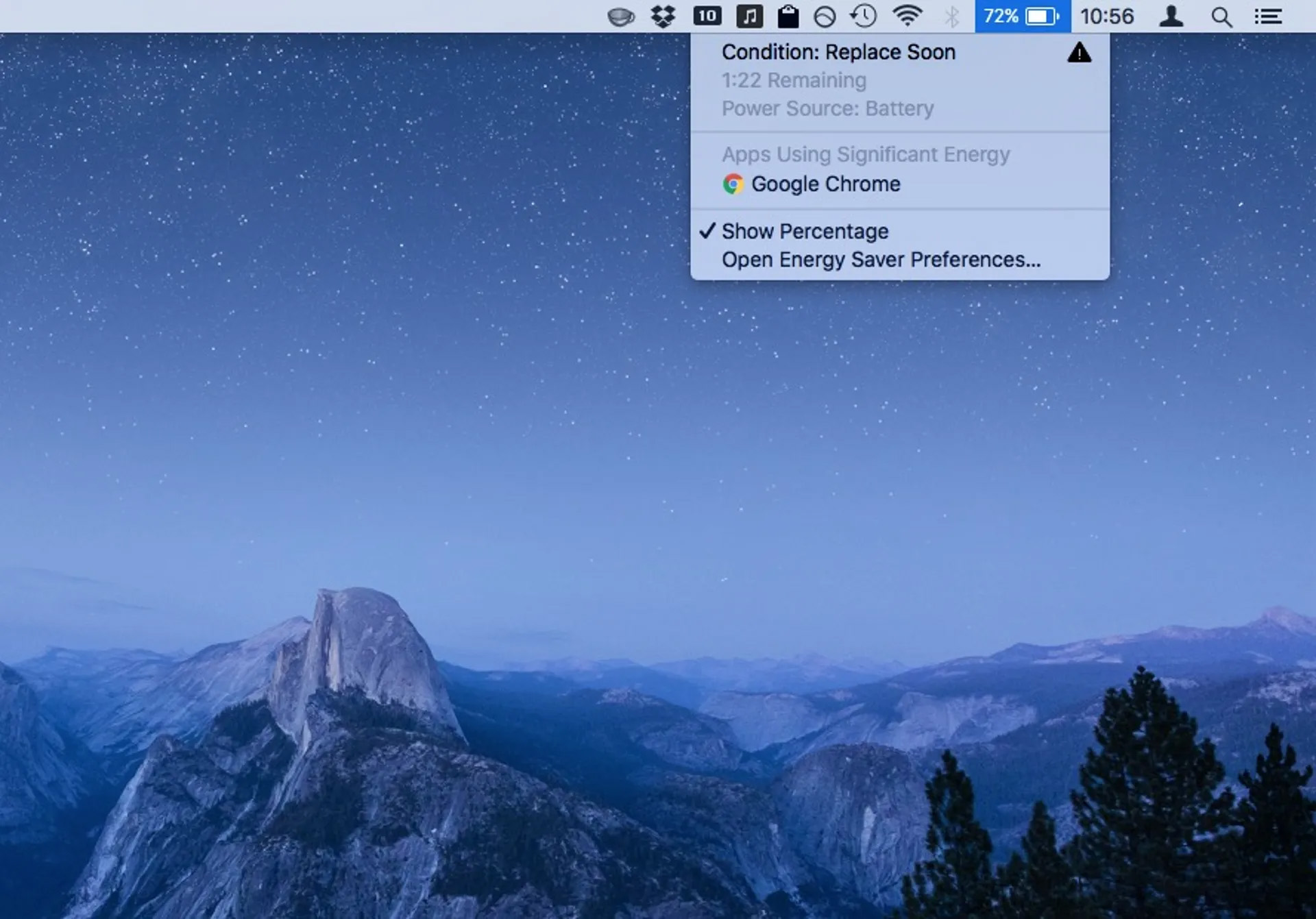Toggle the Show Percentage option
The width and height of the screenshot is (1316, 919).
[805, 232]
